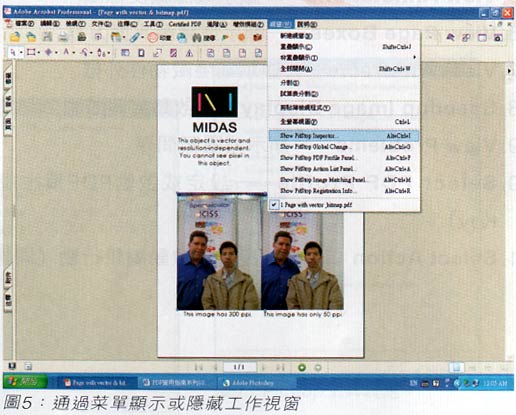Click the Attach file paperclip icon
Viewport: 516px width, 415px height.
coord(134,37)
